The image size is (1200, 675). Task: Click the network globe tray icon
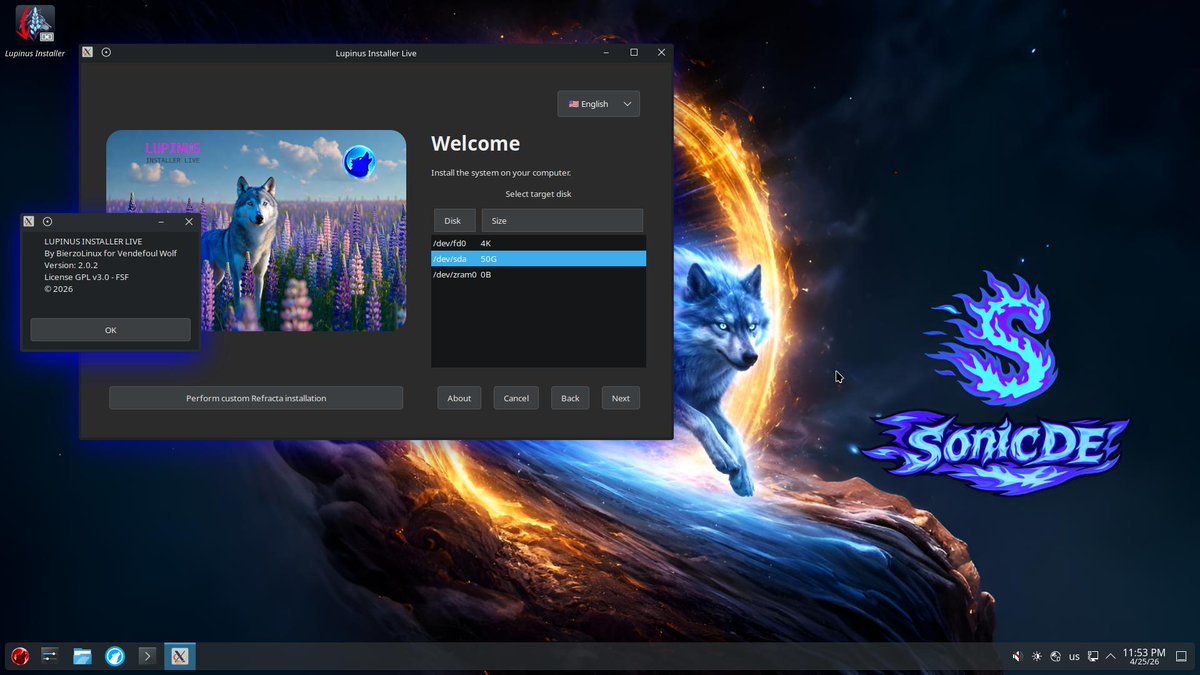1055,657
